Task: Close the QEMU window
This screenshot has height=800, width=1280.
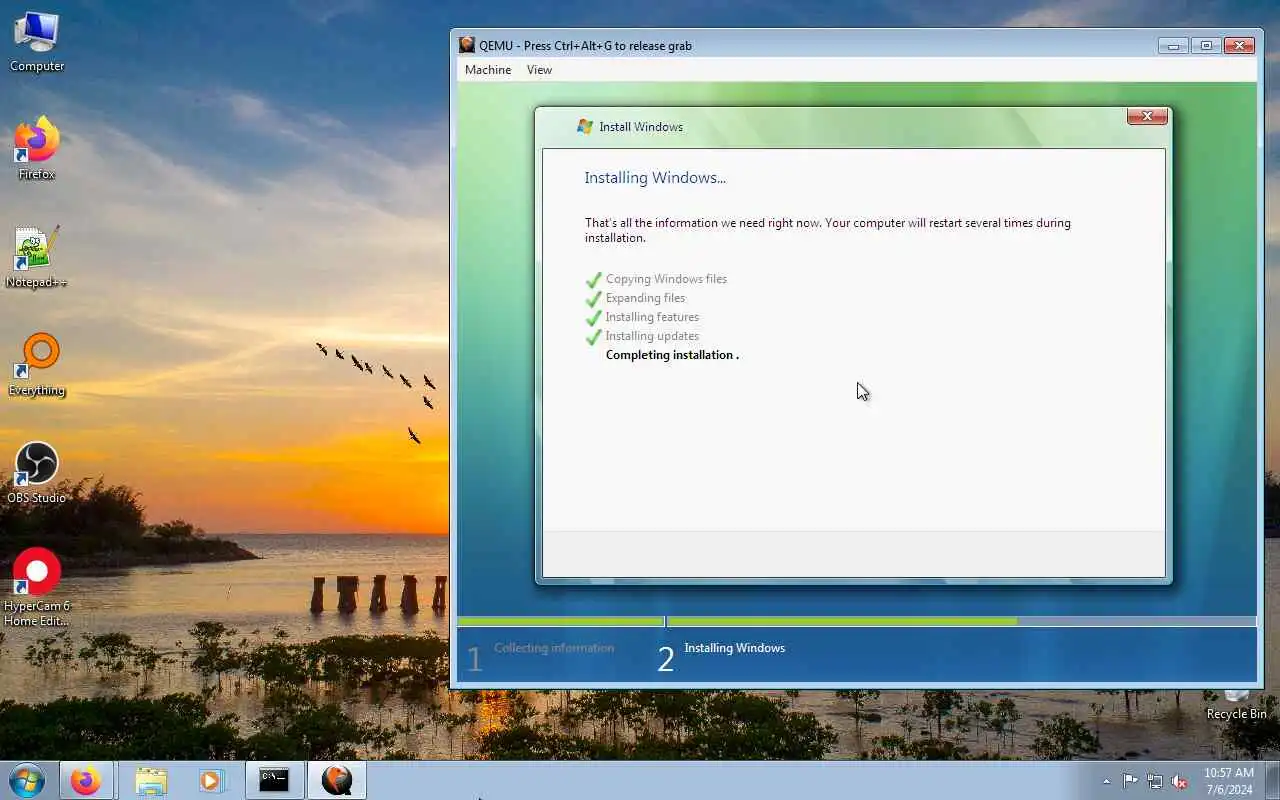Action: (1239, 45)
